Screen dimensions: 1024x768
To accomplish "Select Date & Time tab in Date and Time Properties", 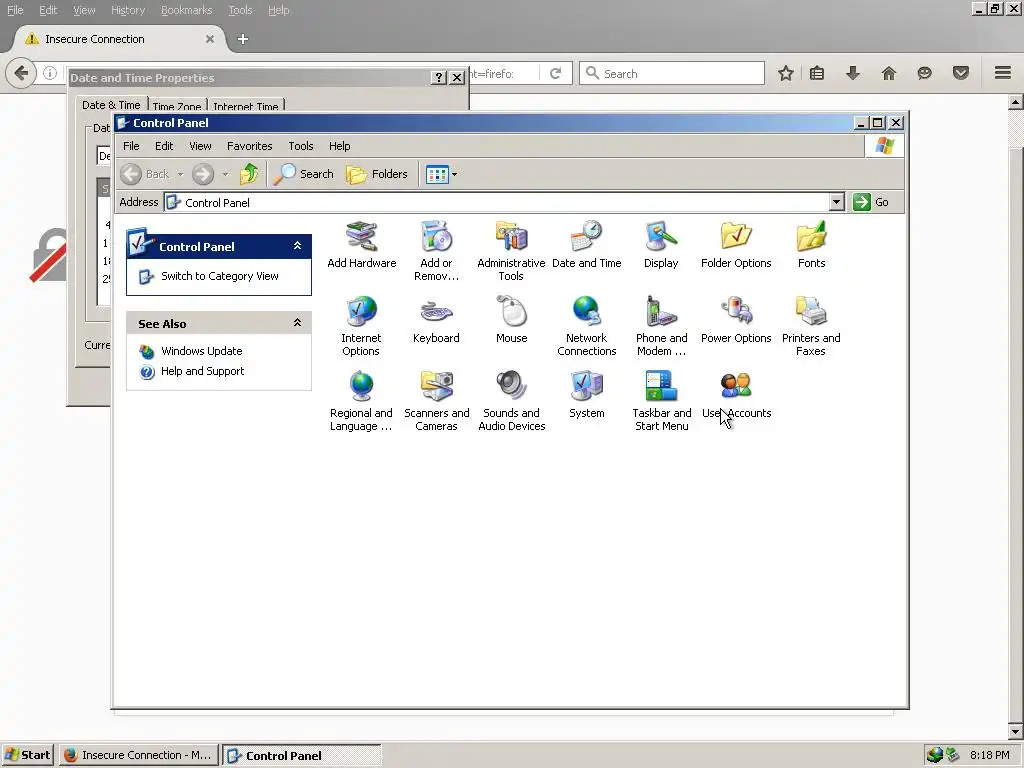I will point(111,105).
